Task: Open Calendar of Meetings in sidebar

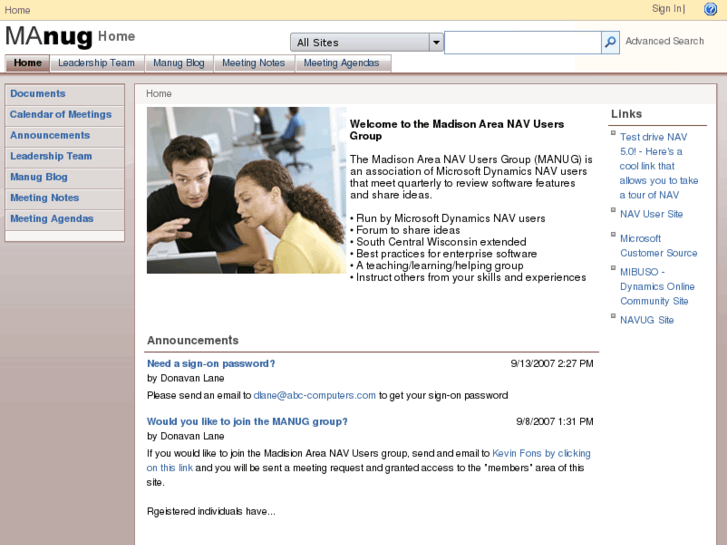Action: (64, 115)
